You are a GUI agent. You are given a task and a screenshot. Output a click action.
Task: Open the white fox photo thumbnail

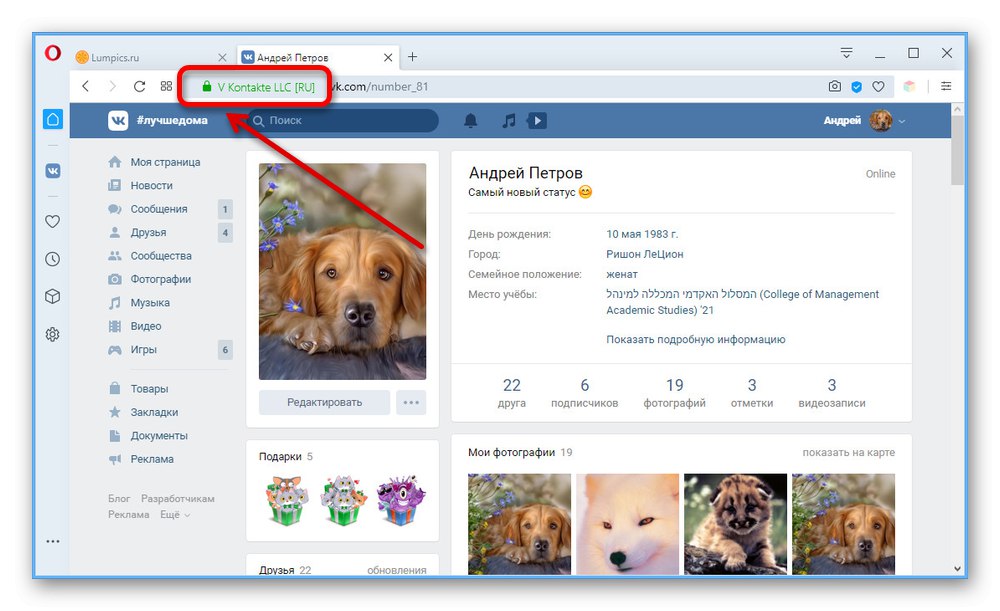tap(628, 524)
